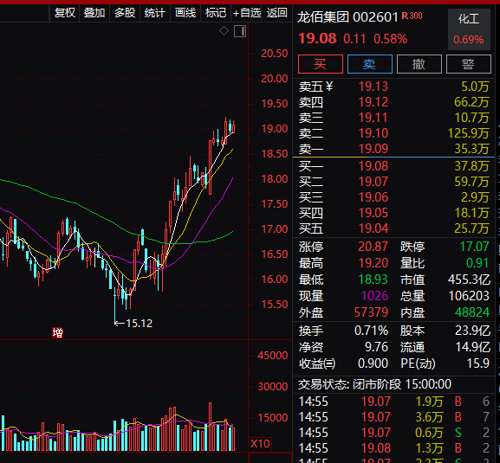Click the PE(动) value 15.9
The width and height of the screenshot is (500, 463).
click(x=478, y=363)
